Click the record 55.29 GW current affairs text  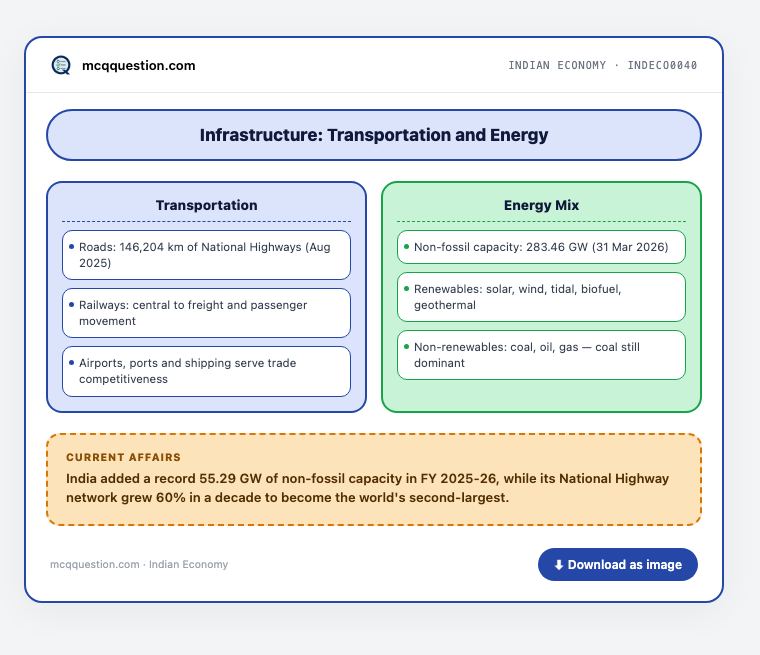[367, 488]
